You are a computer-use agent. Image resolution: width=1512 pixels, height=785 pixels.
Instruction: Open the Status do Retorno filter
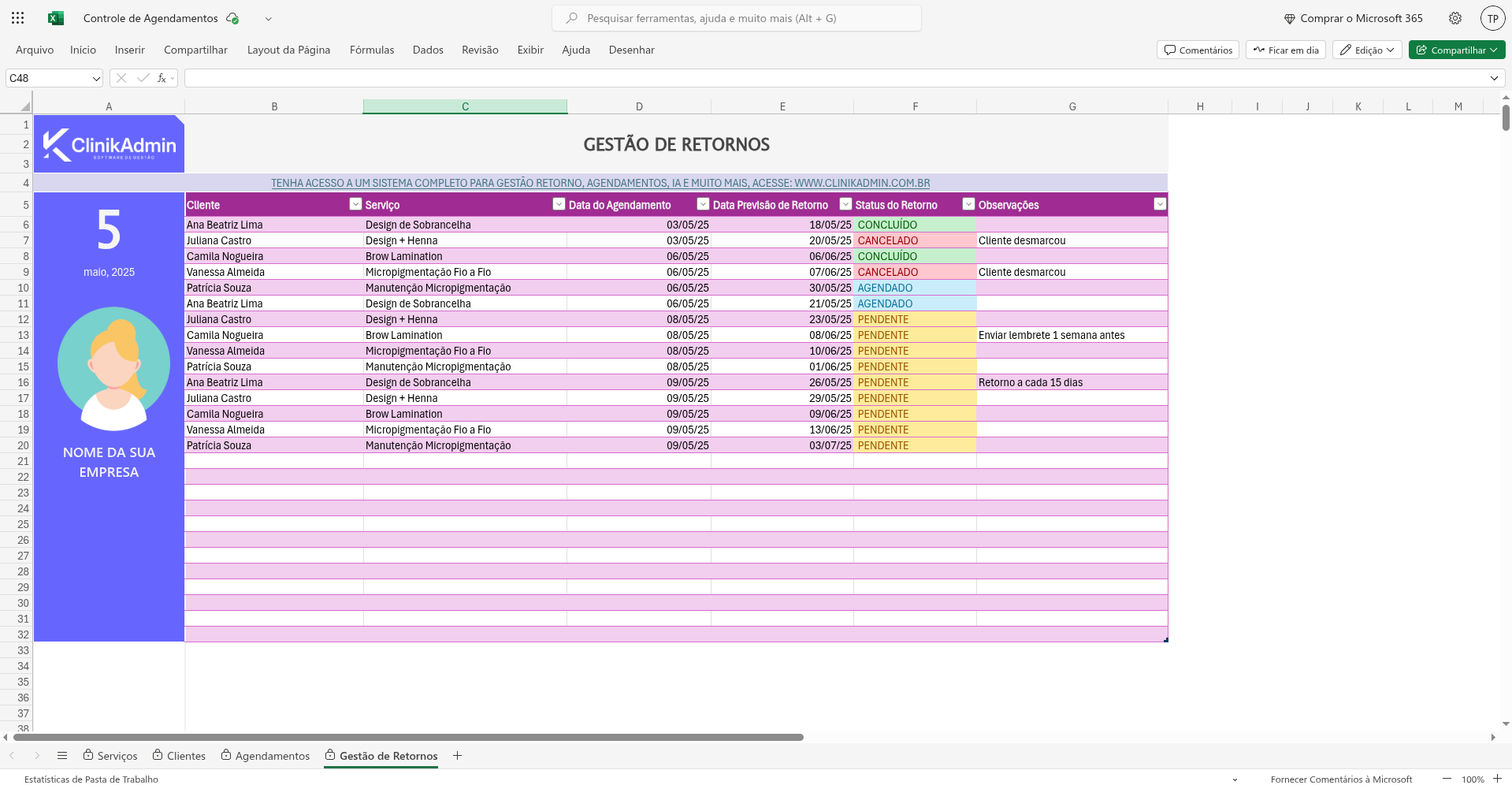(x=968, y=204)
